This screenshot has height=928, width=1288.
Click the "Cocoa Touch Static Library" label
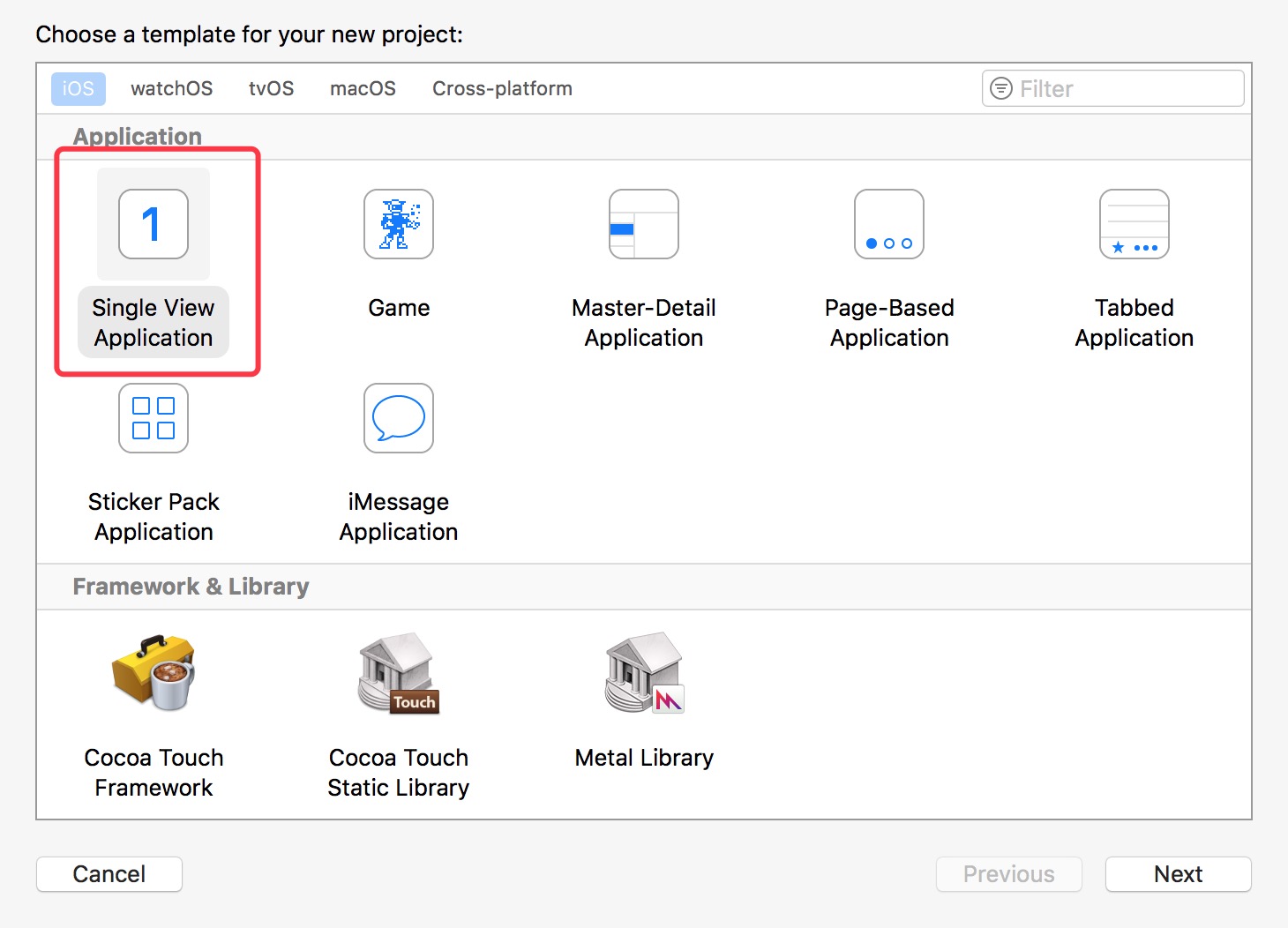coord(399,773)
